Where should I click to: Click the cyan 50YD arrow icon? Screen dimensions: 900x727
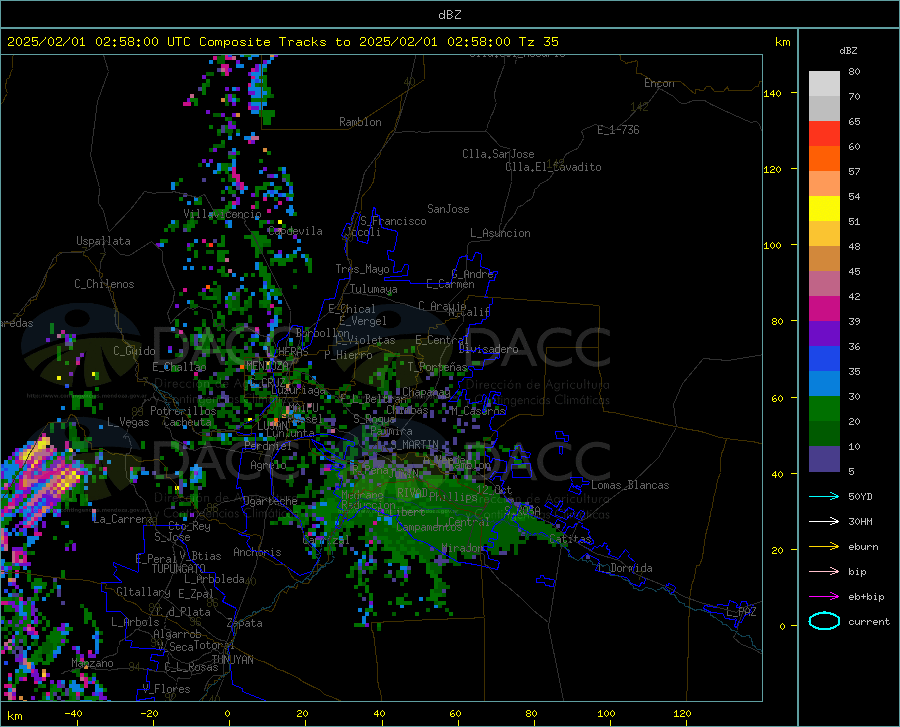click(824, 496)
